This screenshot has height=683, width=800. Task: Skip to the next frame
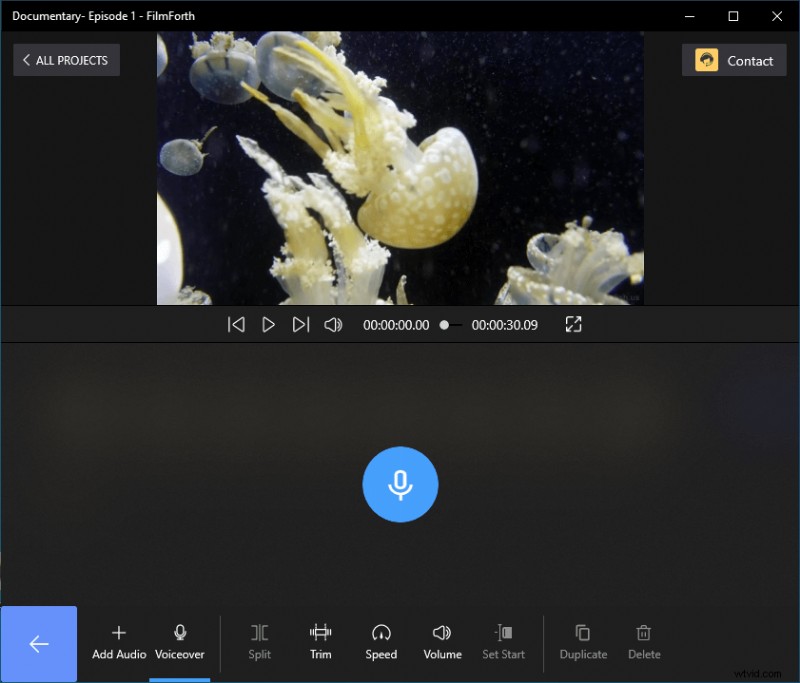pyautogui.click(x=301, y=324)
